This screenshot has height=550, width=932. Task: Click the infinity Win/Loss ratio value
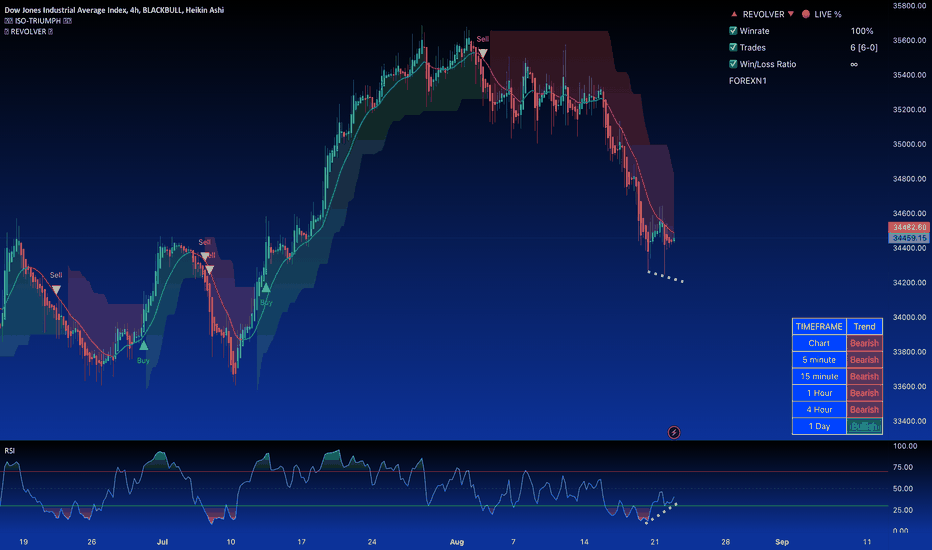854,64
